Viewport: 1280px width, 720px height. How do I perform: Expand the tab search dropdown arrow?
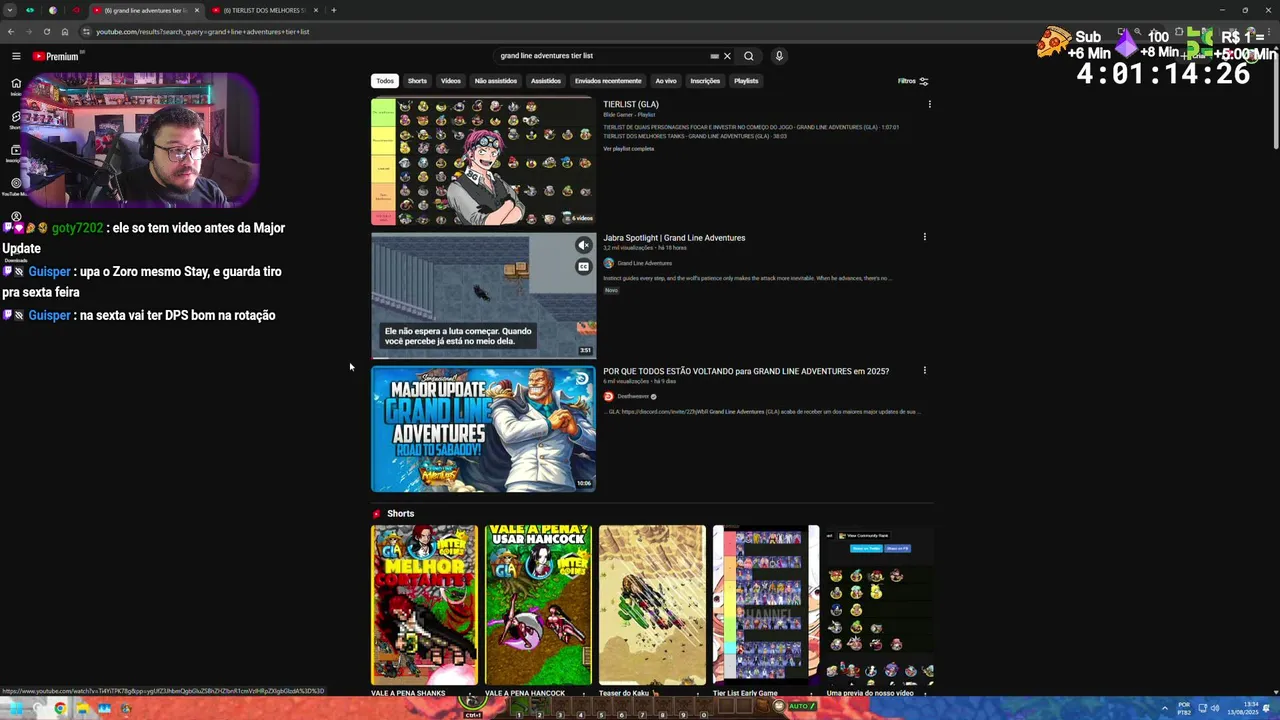(x=10, y=10)
